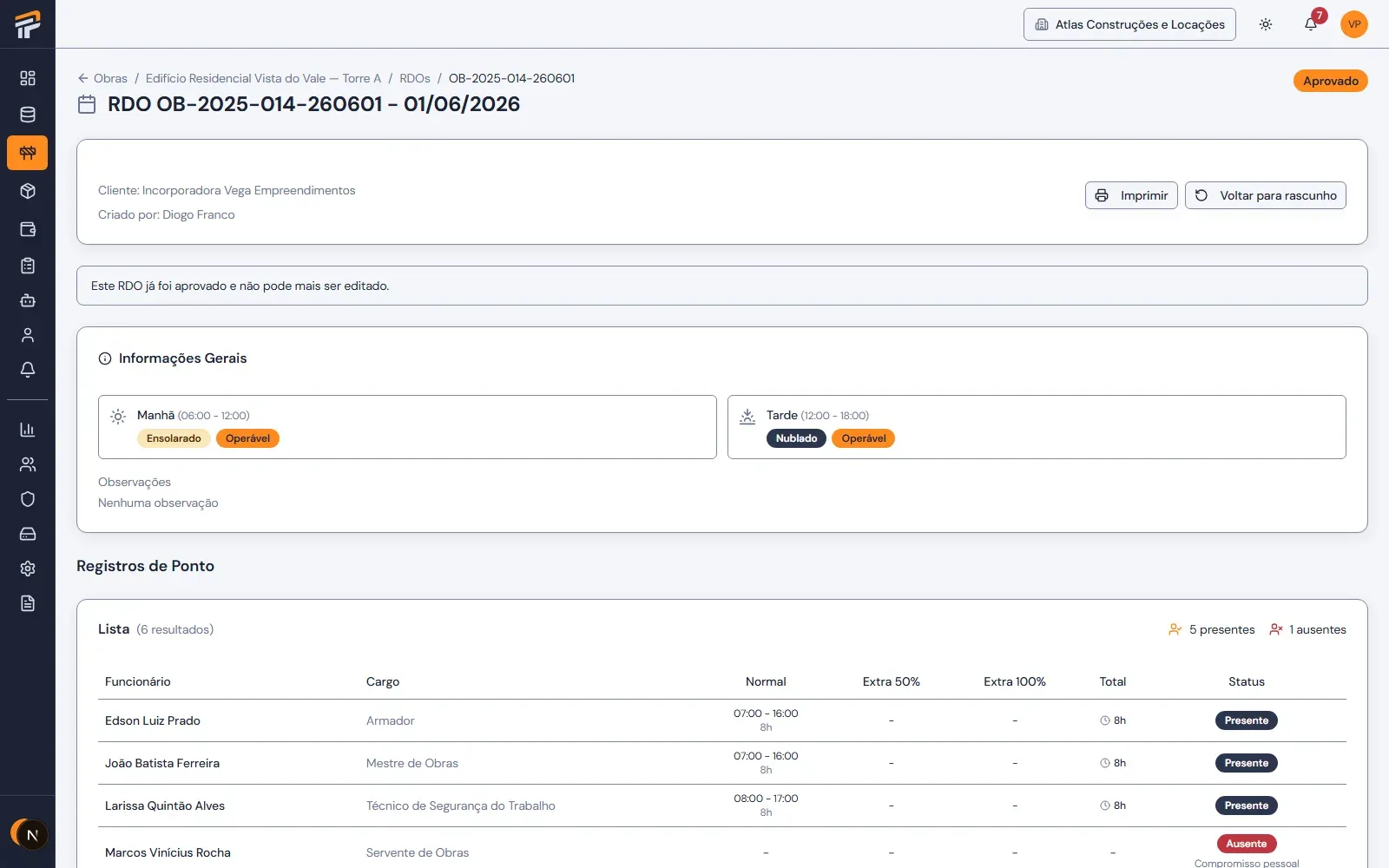Click the Extra 50% column header

point(892,681)
